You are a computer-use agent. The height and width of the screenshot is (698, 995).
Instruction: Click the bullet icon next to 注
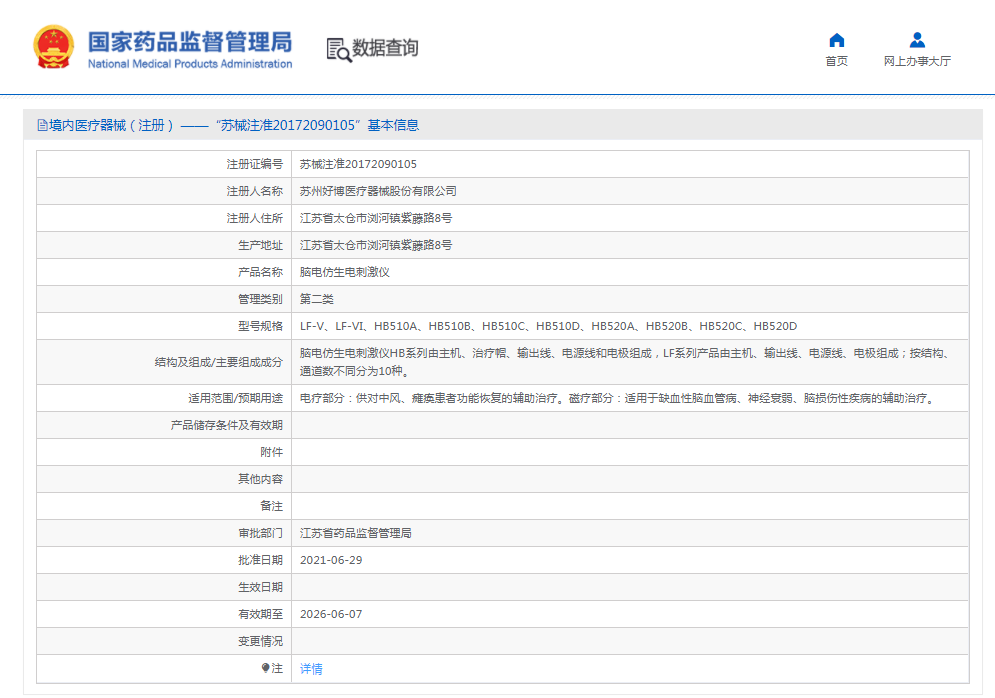265,668
